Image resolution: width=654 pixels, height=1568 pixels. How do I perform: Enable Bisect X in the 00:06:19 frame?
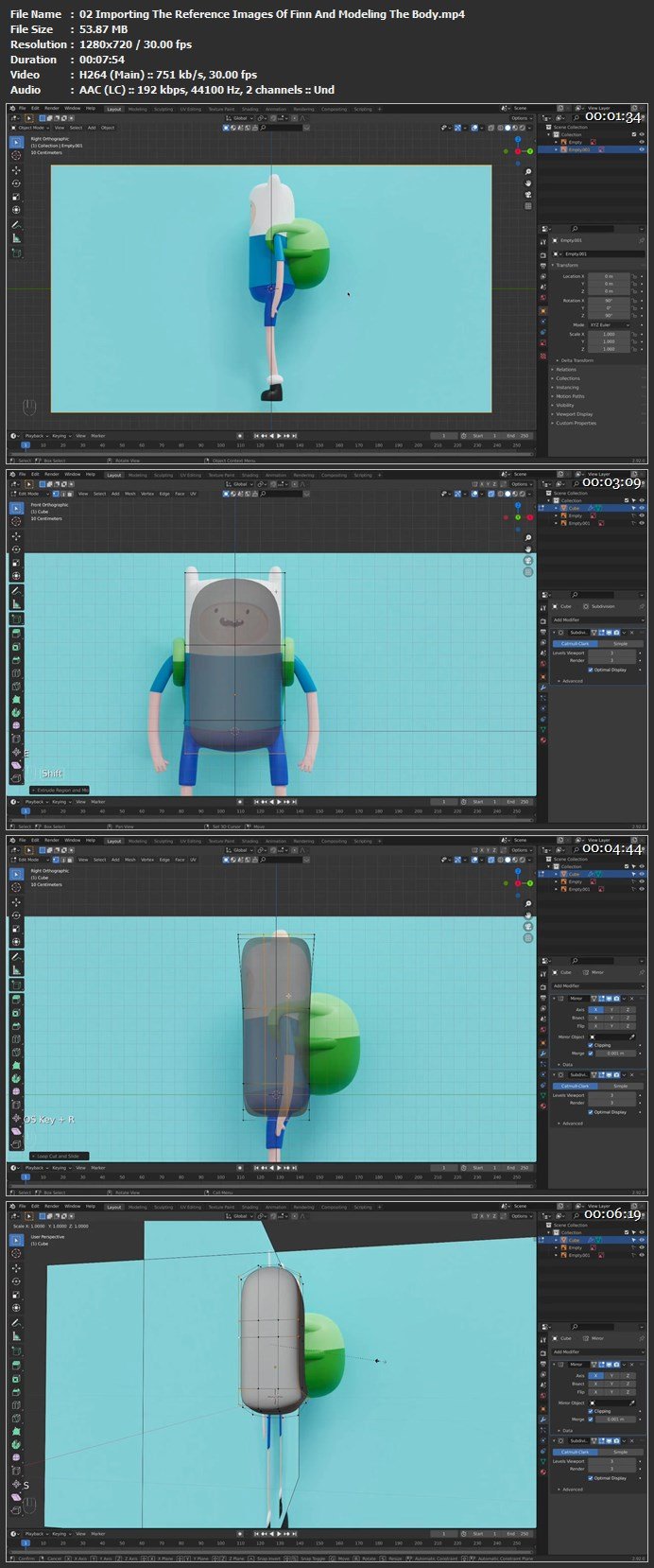click(x=595, y=1384)
